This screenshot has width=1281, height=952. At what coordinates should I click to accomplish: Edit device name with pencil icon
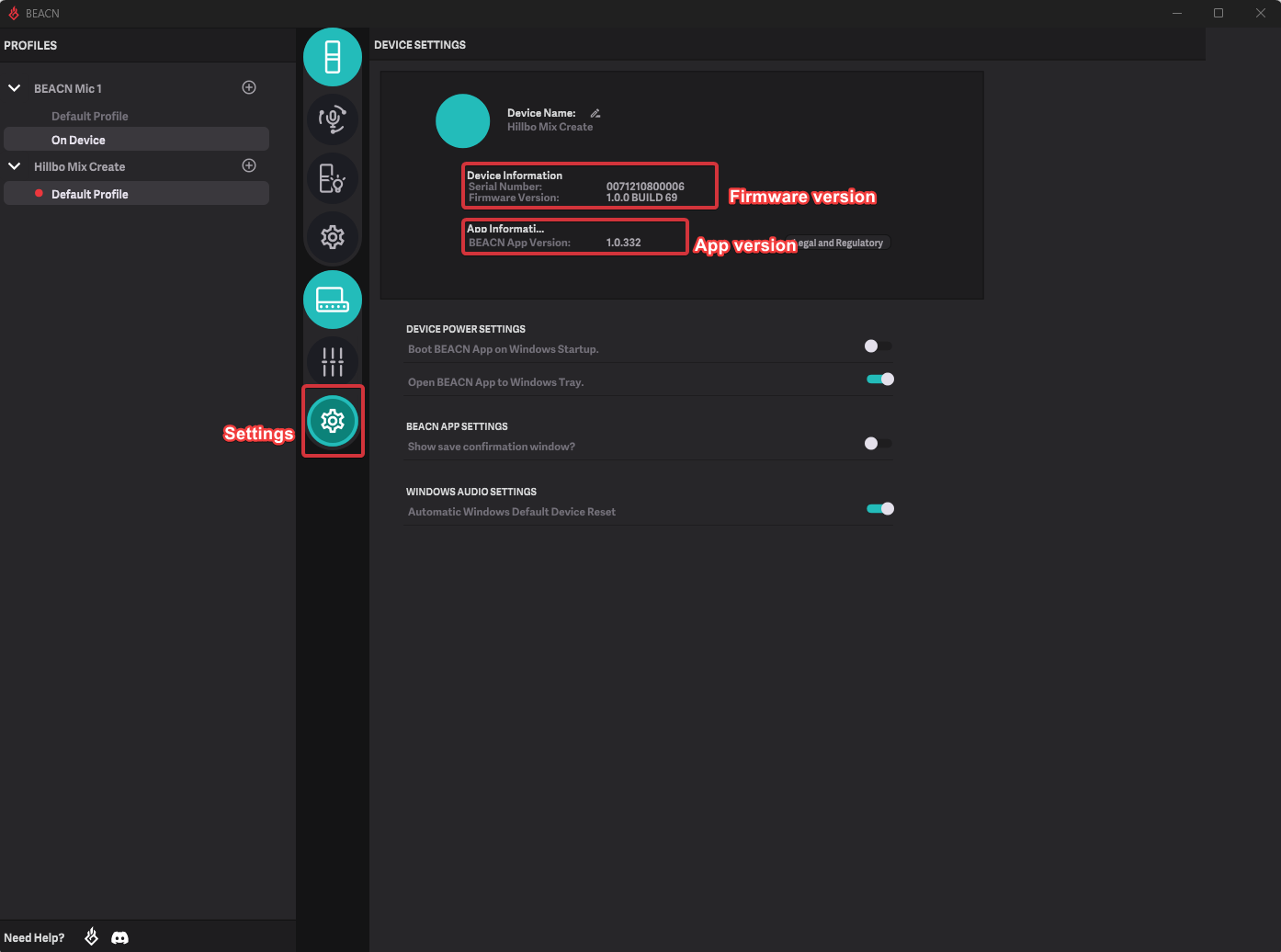coord(595,113)
